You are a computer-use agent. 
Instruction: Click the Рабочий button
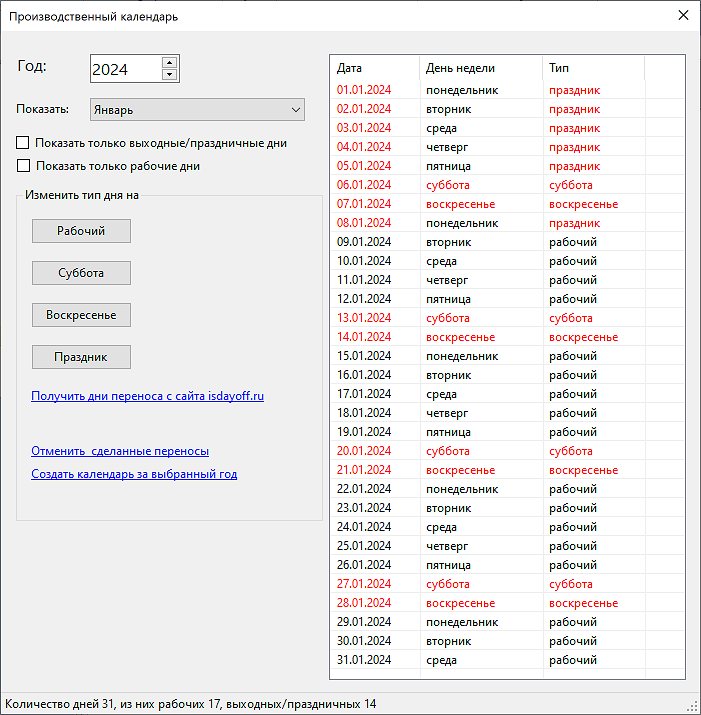click(81, 231)
